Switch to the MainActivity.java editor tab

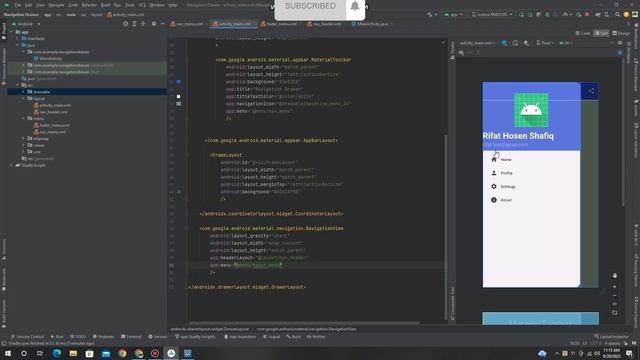pyautogui.click(x=370, y=24)
